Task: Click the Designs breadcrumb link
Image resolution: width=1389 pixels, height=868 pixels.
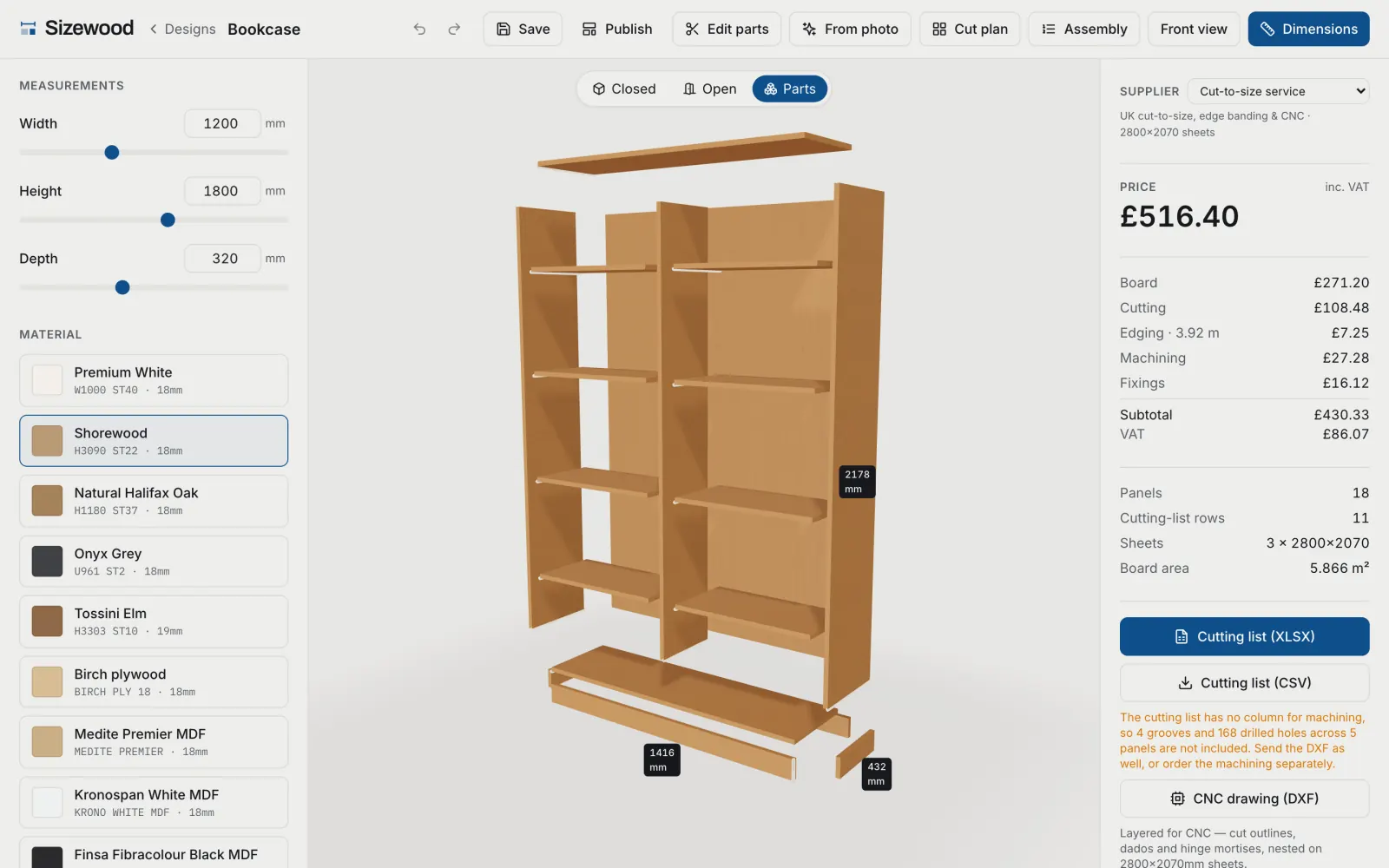Action: [x=190, y=29]
